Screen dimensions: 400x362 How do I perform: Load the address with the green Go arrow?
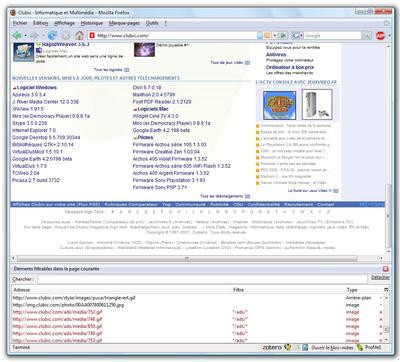(x=283, y=35)
